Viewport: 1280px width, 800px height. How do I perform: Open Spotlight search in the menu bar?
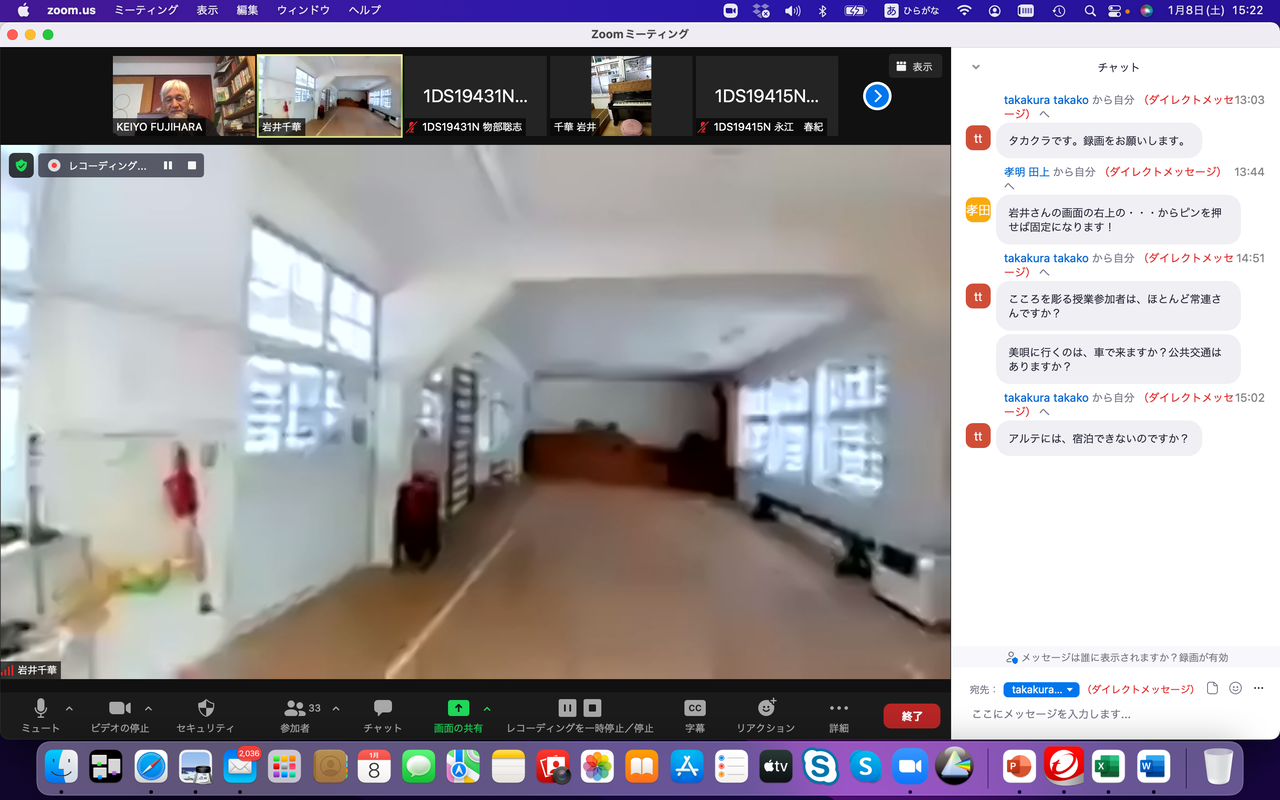[x=1090, y=10]
